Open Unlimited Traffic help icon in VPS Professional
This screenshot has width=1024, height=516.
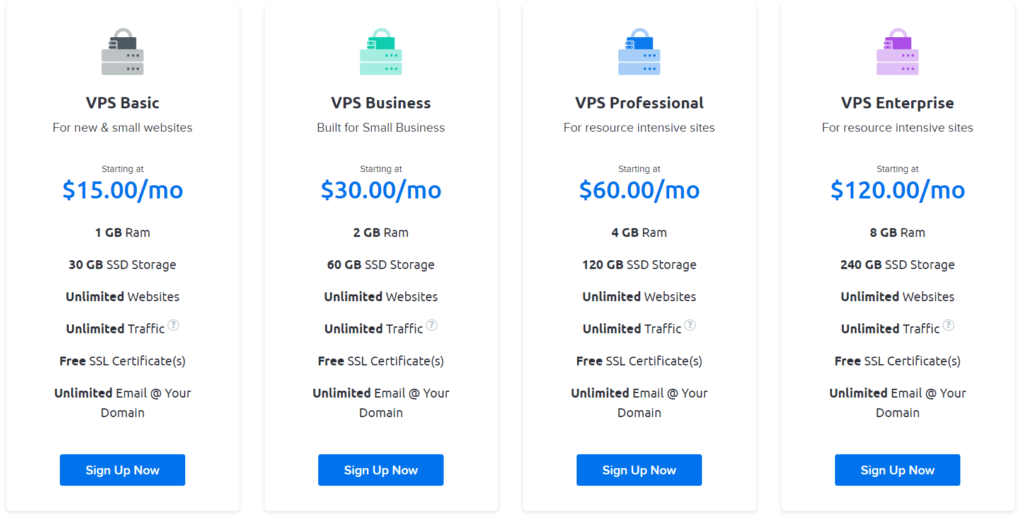[x=690, y=325]
